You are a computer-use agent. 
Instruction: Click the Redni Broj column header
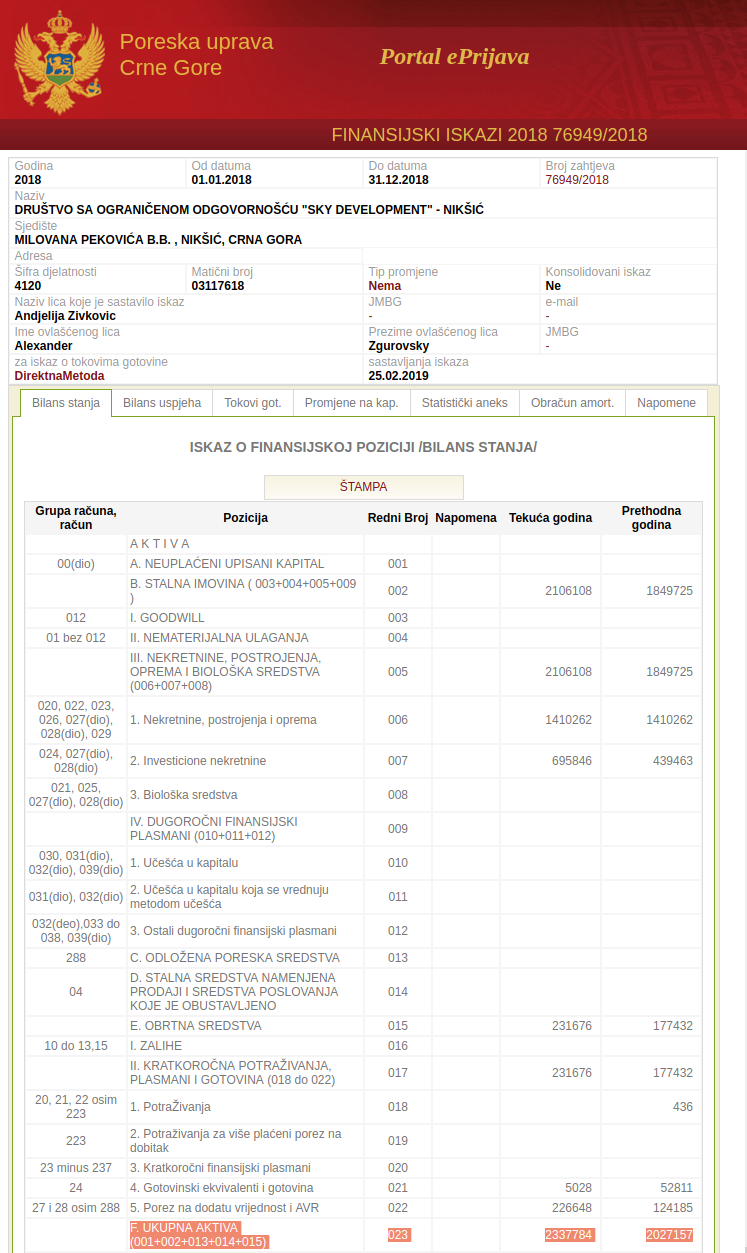coord(398,518)
